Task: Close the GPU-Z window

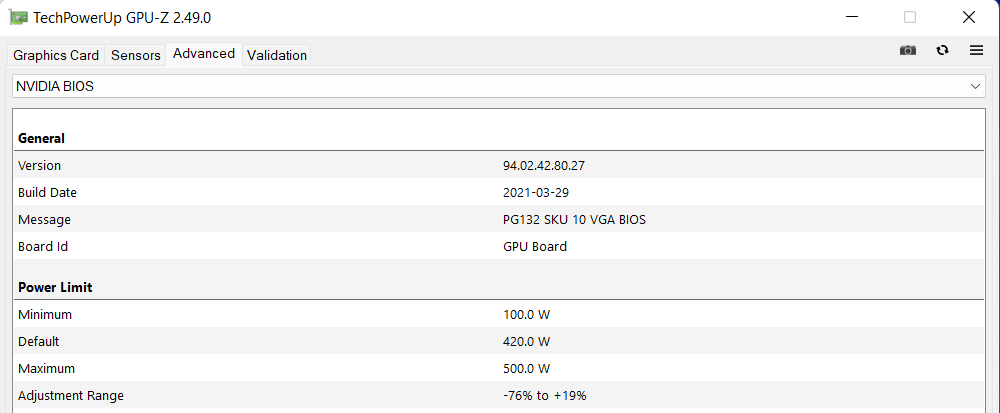Action: tap(969, 17)
